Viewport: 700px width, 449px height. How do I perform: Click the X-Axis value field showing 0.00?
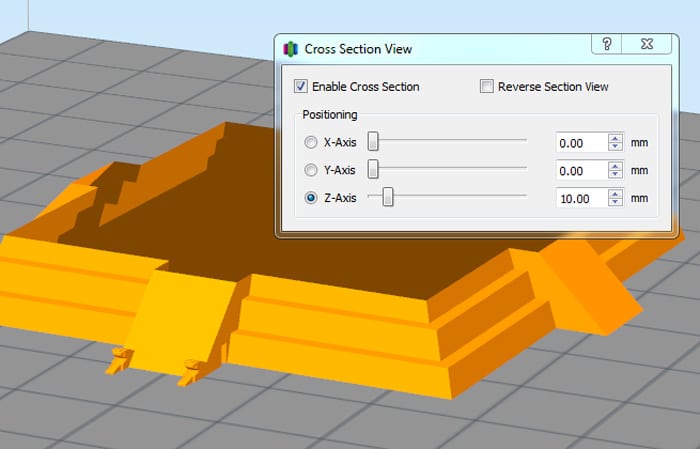(582, 143)
